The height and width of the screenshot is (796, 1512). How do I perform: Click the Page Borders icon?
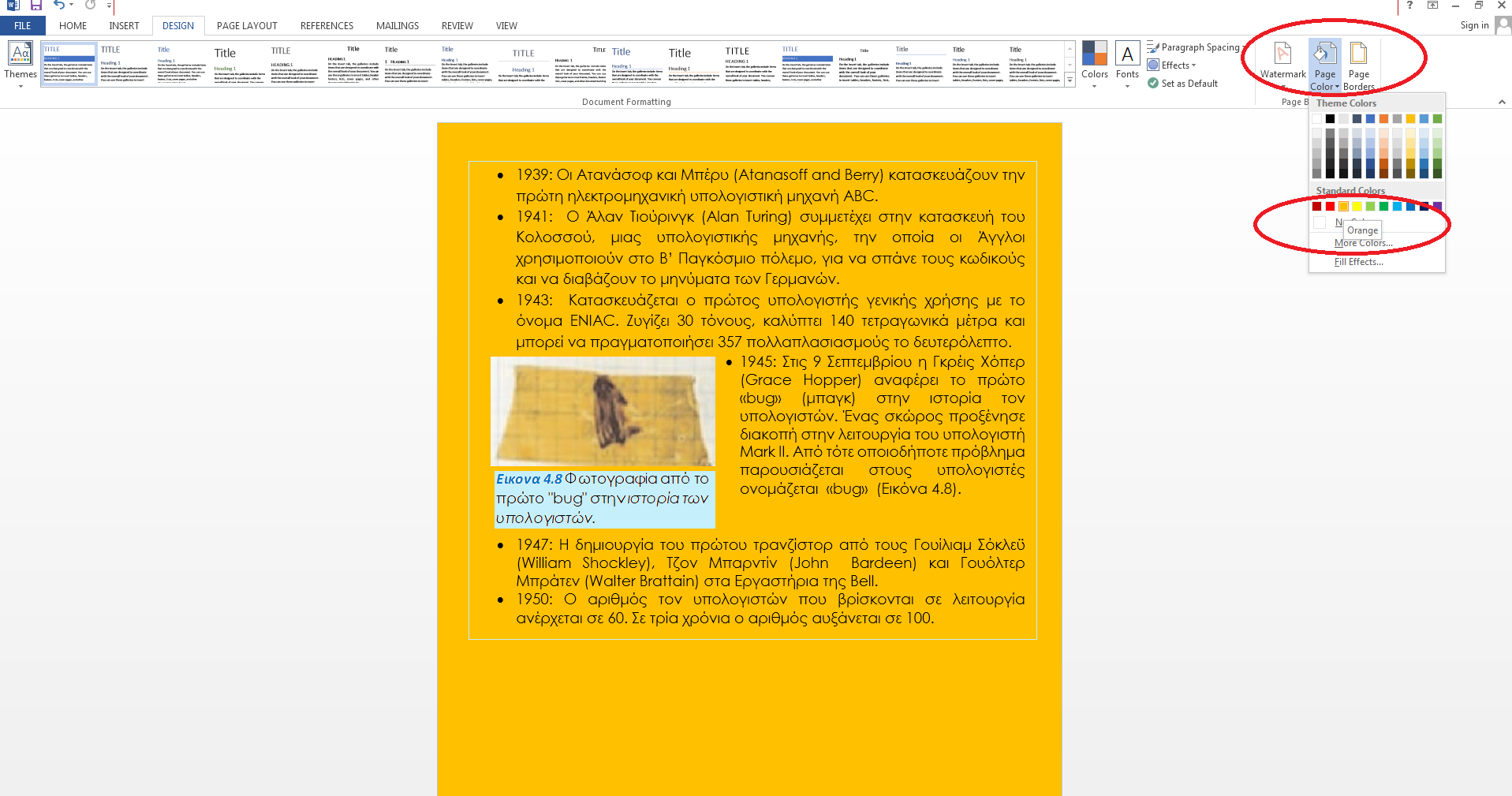point(1358,63)
